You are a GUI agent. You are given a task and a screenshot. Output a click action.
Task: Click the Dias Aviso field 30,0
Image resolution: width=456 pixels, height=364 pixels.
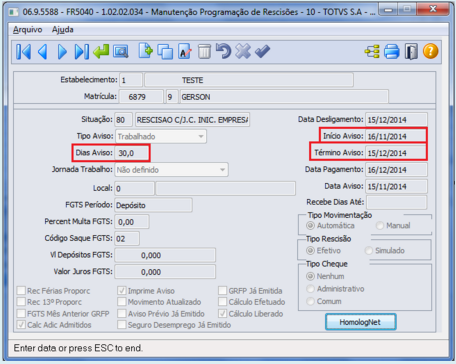(132, 153)
